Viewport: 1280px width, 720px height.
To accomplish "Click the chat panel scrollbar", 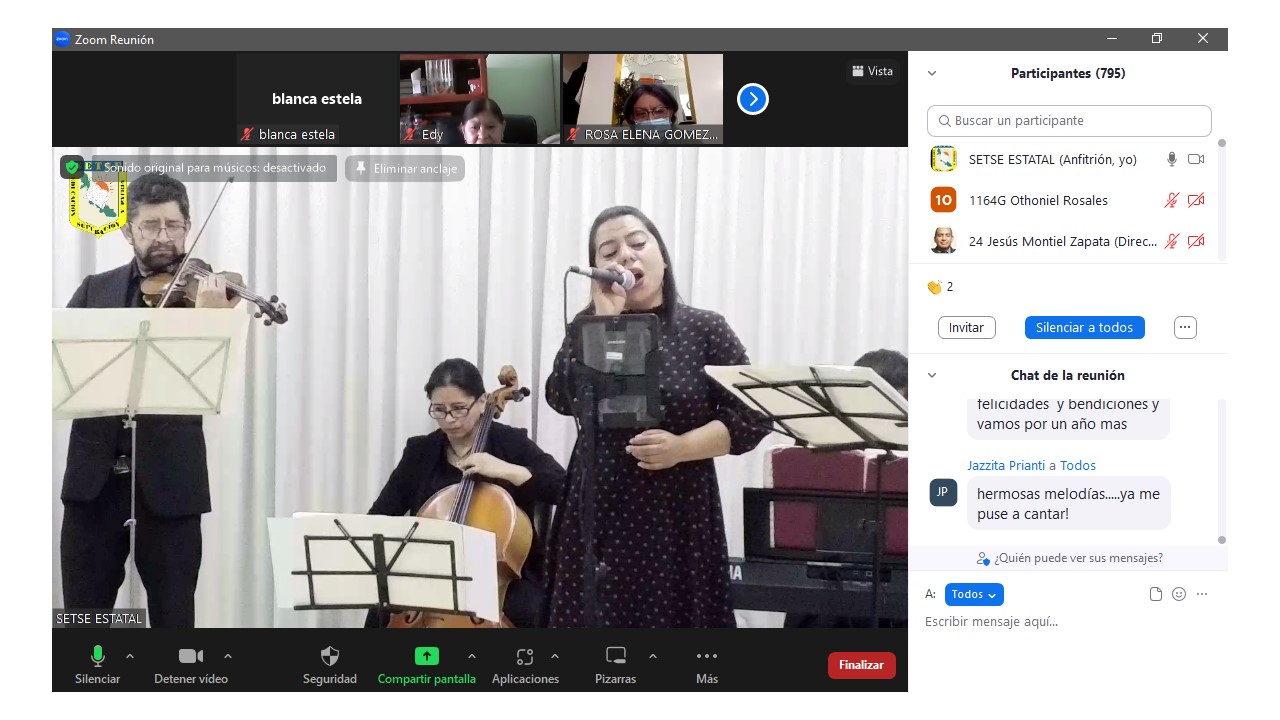I will [x=1221, y=470].
